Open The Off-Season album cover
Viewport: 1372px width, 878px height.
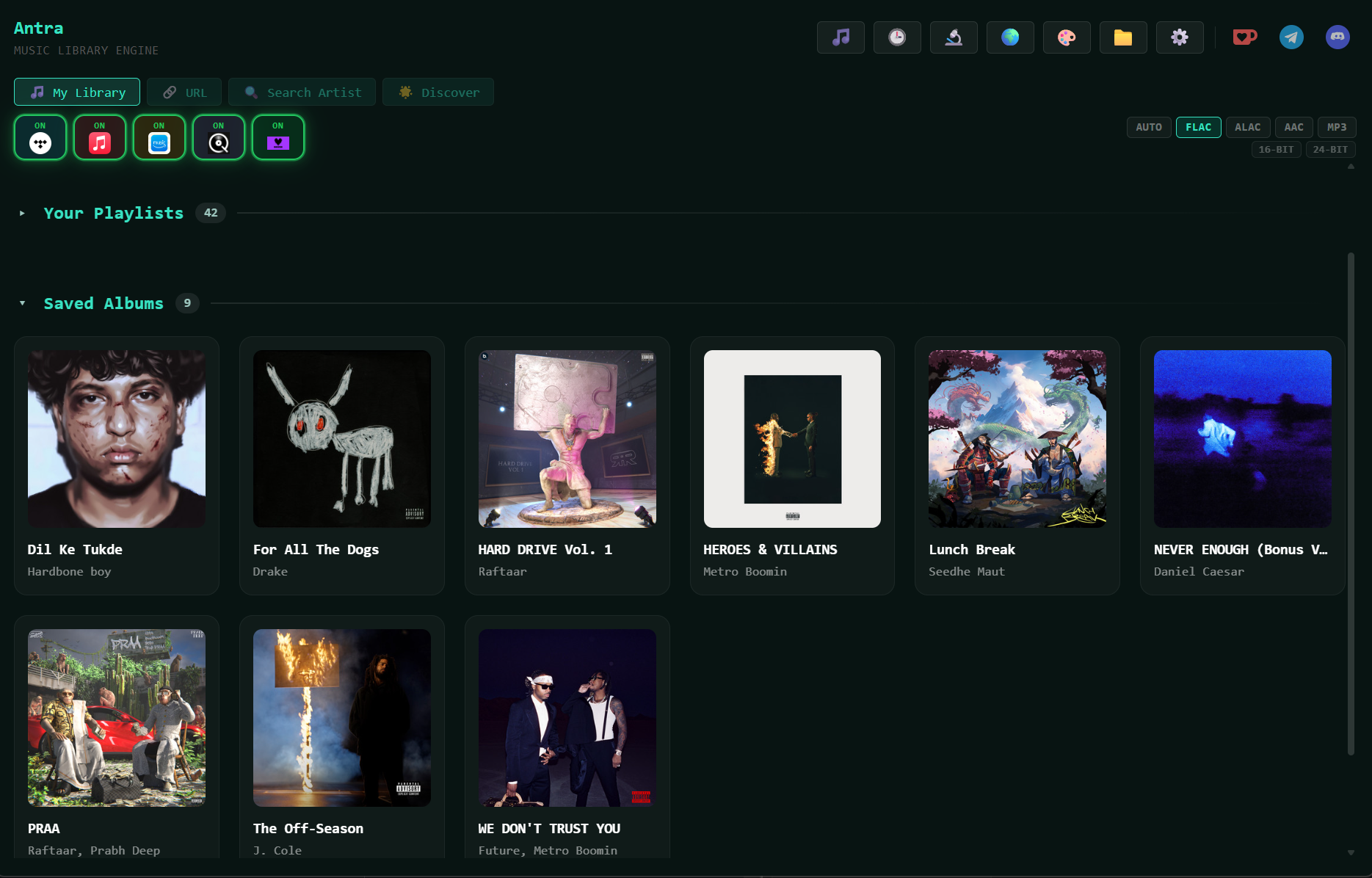click(342, 718)
